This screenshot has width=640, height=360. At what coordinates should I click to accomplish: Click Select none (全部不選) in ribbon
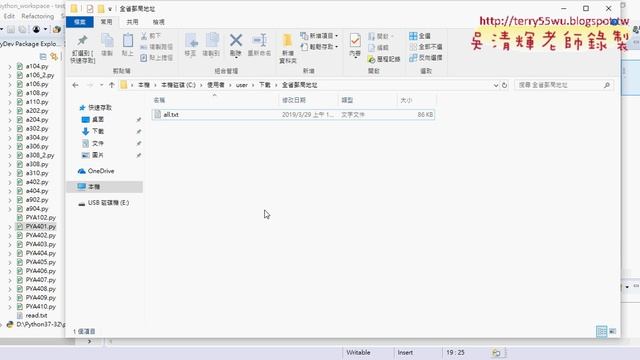(x=426, y=47)
